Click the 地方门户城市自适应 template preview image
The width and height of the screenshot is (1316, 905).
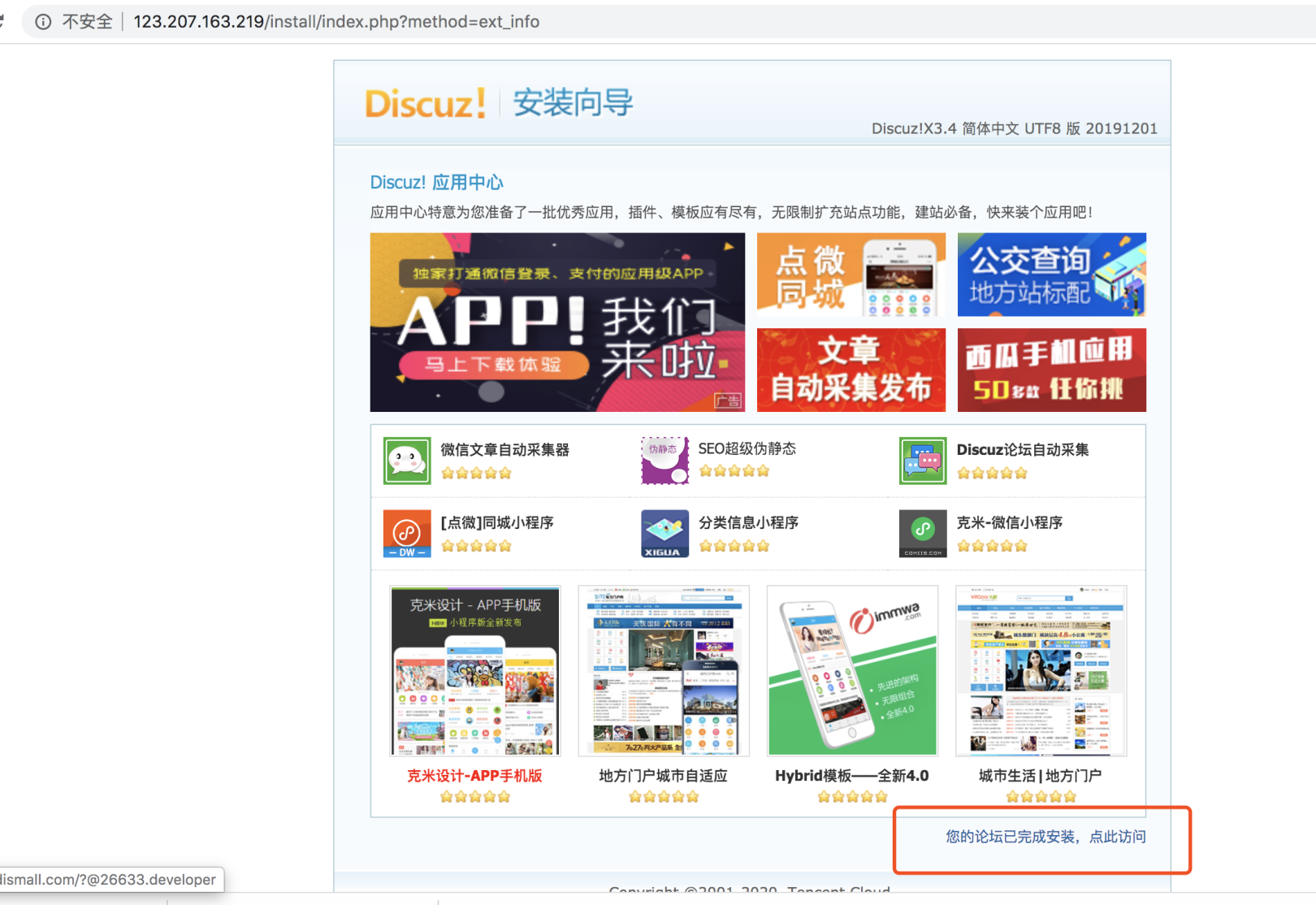click(664, 671)
